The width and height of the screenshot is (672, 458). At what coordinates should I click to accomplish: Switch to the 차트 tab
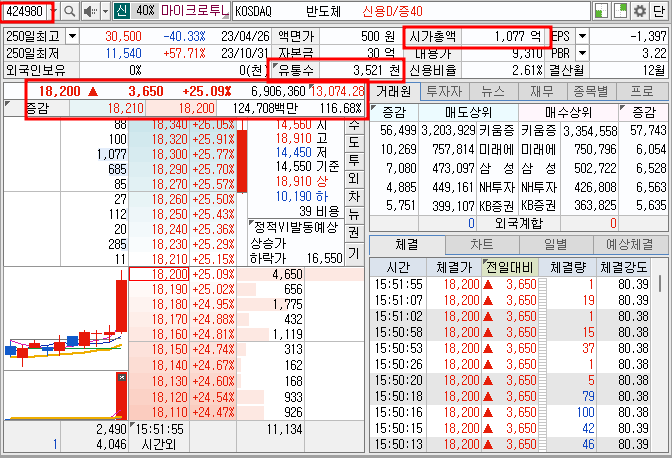click(482, 245)
